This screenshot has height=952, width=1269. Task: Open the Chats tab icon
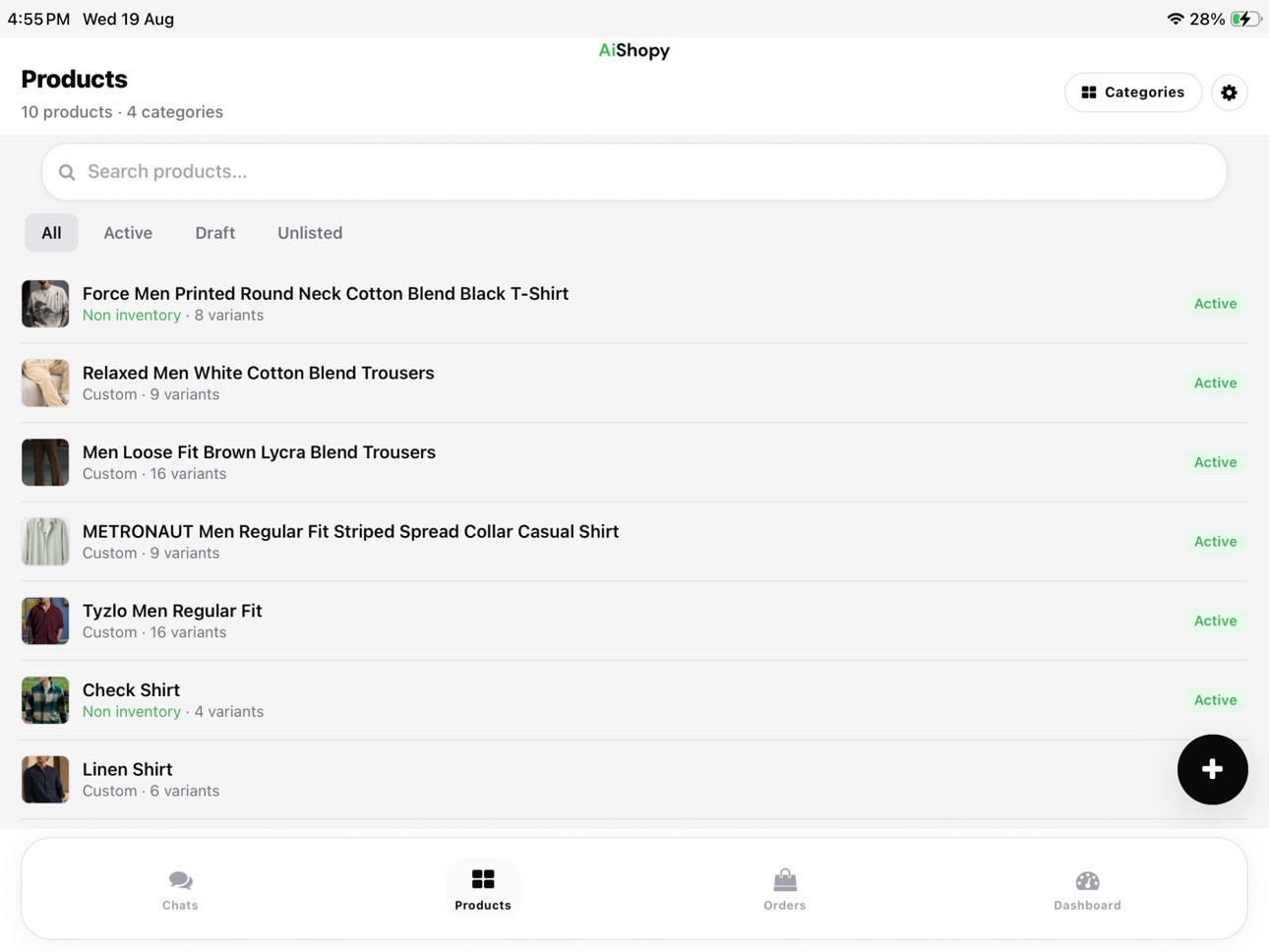coord(180,880)
